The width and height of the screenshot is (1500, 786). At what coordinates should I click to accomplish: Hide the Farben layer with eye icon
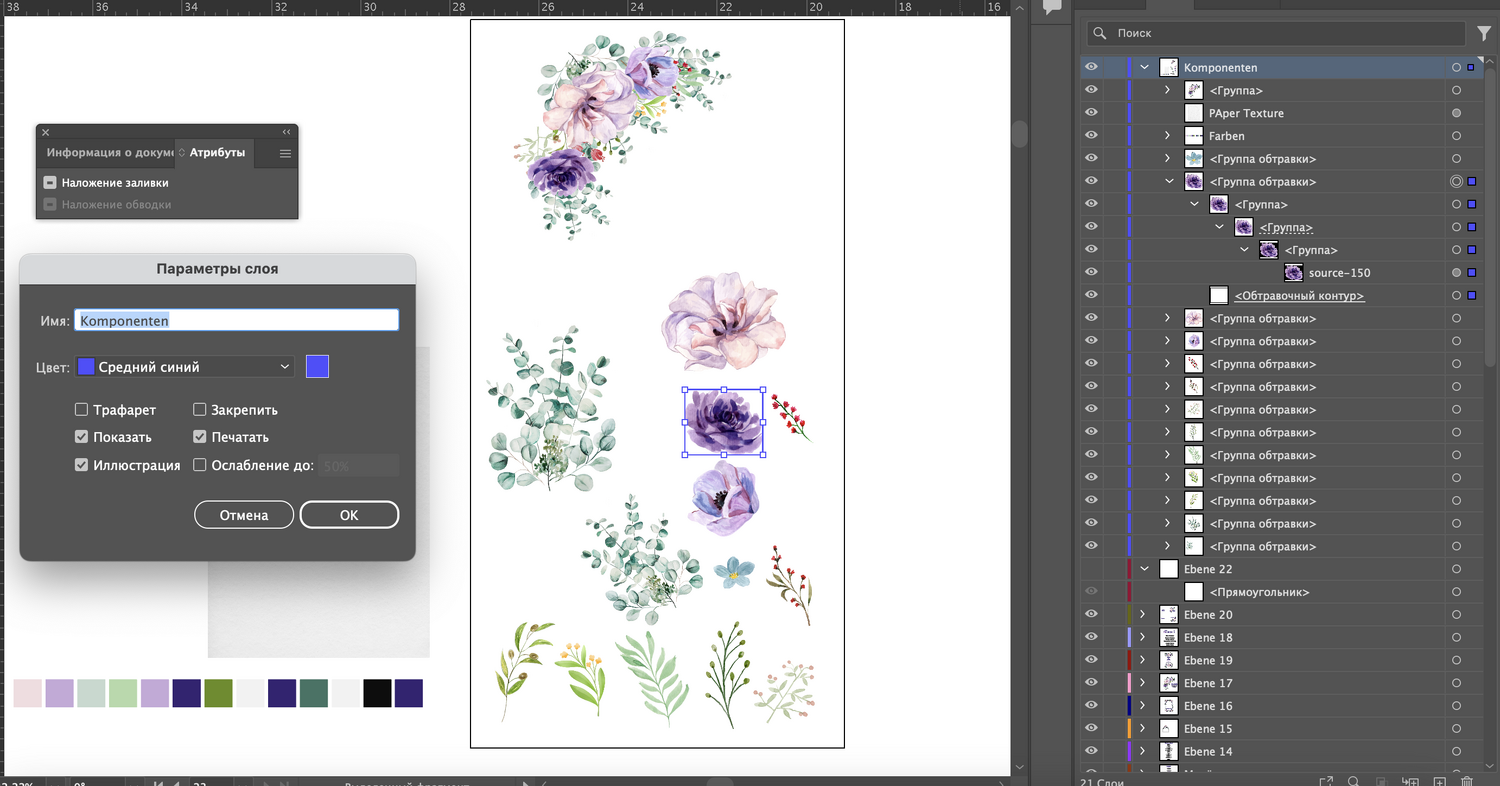(x=1091, y=136)
